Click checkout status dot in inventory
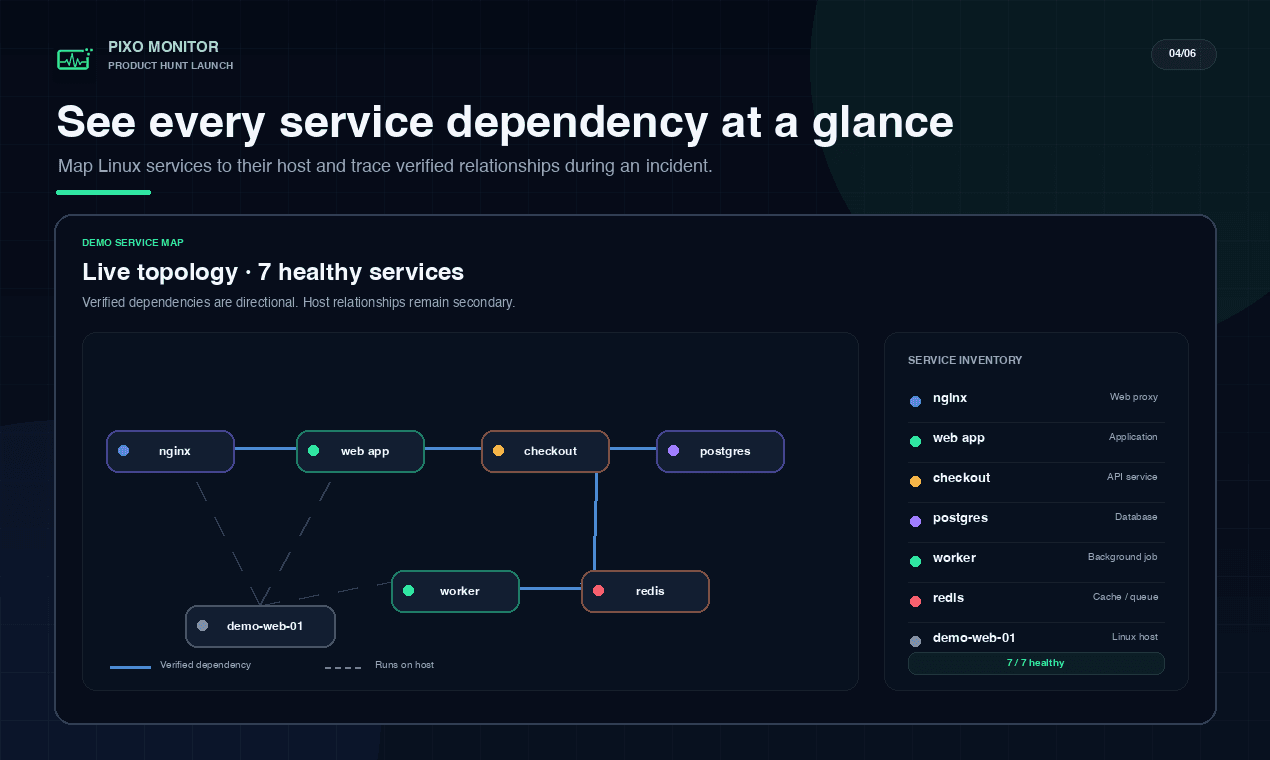The height and width of the screenshot is (760, 1270). (x=915, y=481)
